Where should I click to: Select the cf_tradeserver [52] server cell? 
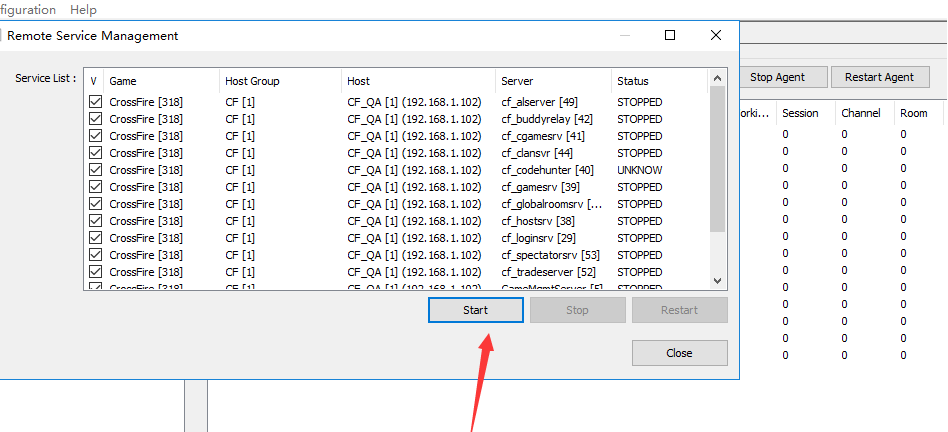pos(551,271)
